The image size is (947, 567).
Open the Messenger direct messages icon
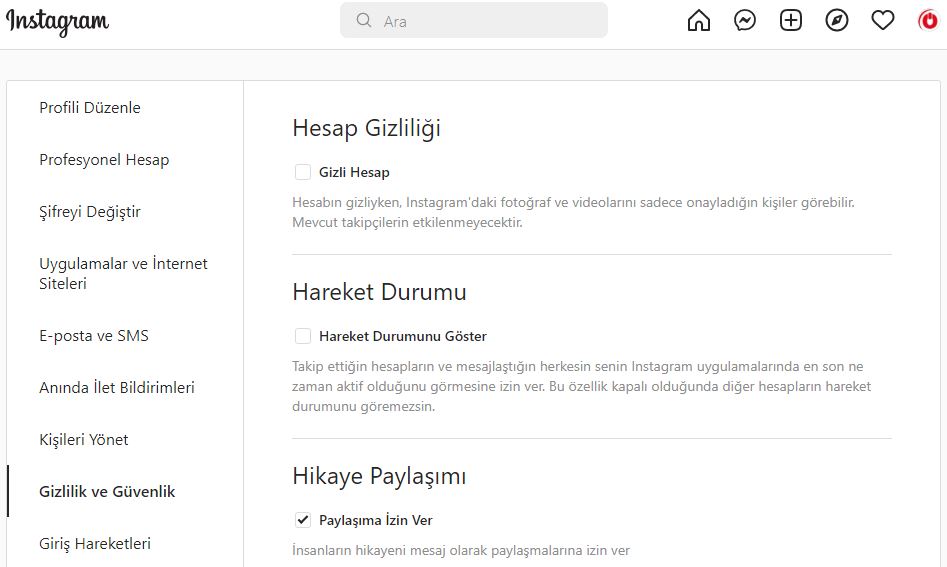tap(745, 21)
